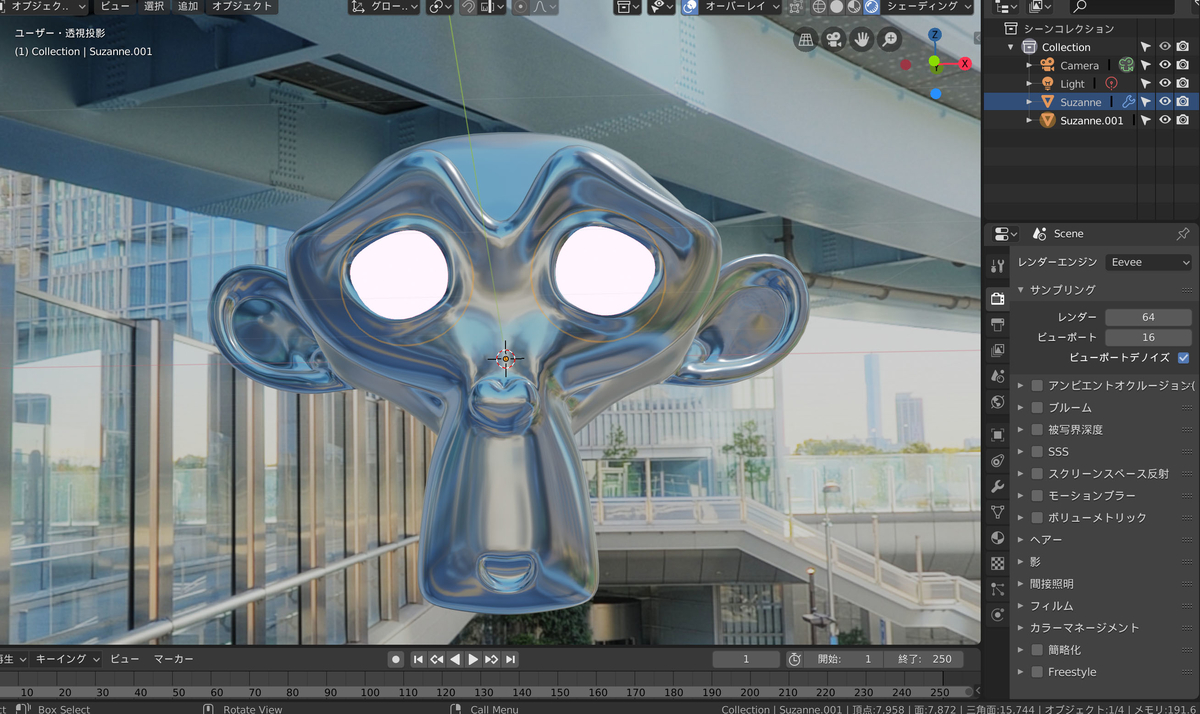Select material preview shading mode
The height and width of the screenshot is (714, 1200).
(854, 7)
